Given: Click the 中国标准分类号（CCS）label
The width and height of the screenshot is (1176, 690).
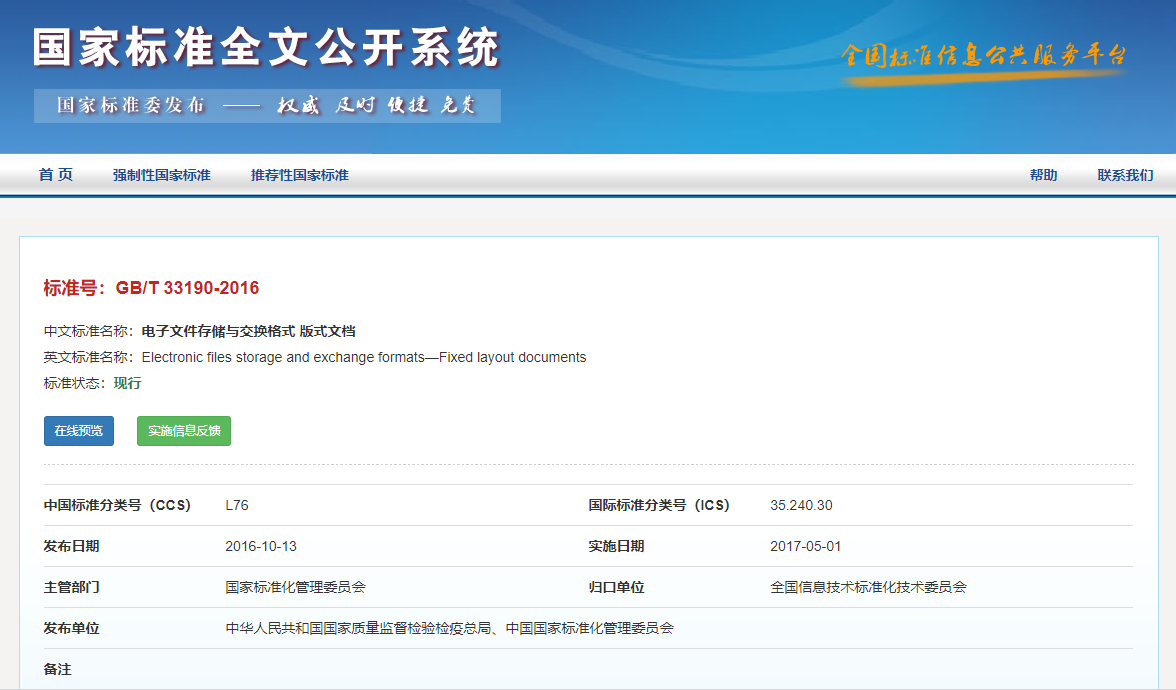Looking at the screenshot, I should [117, 506].
